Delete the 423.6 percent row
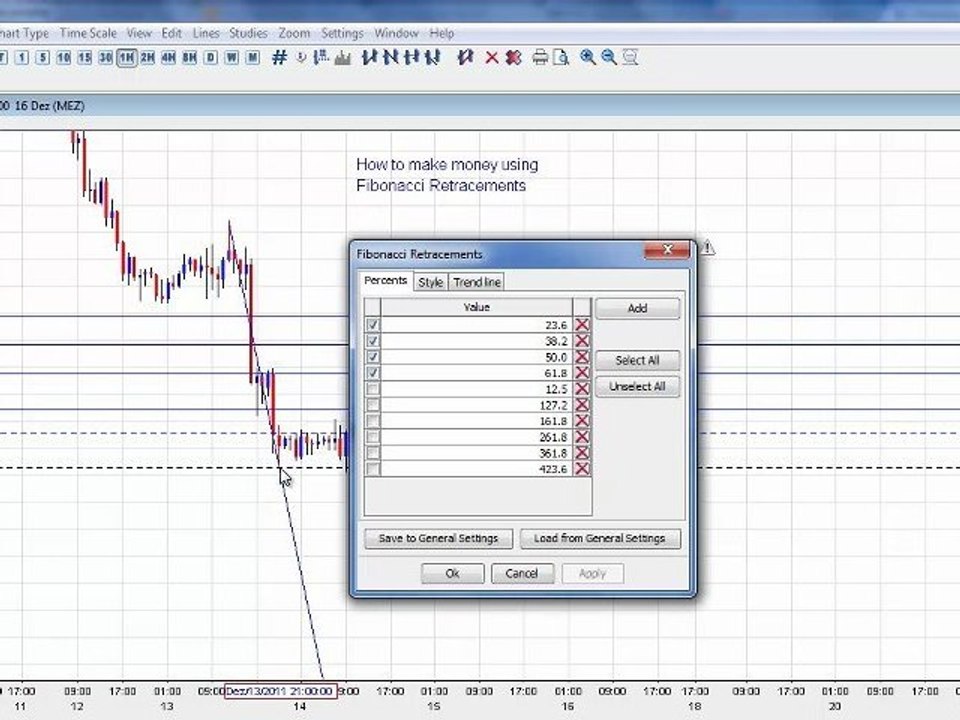 [x=582, y=469]
